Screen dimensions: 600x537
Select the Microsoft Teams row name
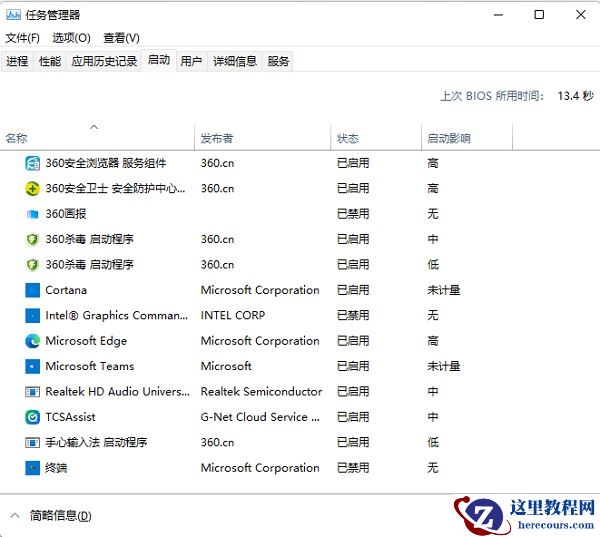[x=90, y=366]
